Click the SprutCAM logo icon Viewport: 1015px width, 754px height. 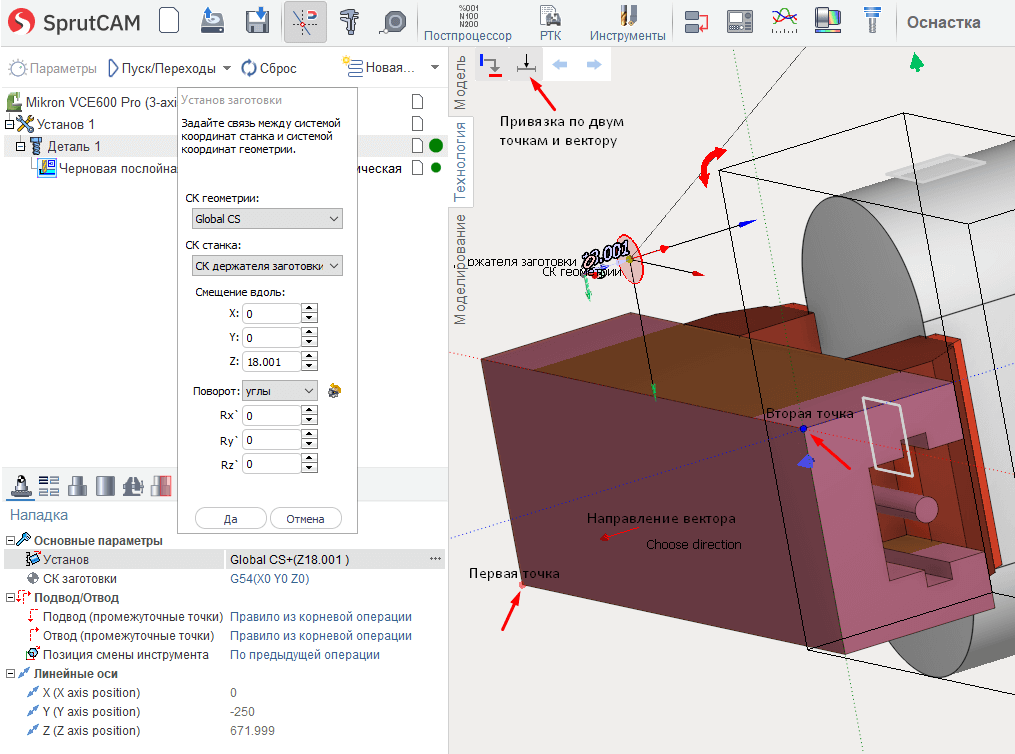click(x=21, y=21)
